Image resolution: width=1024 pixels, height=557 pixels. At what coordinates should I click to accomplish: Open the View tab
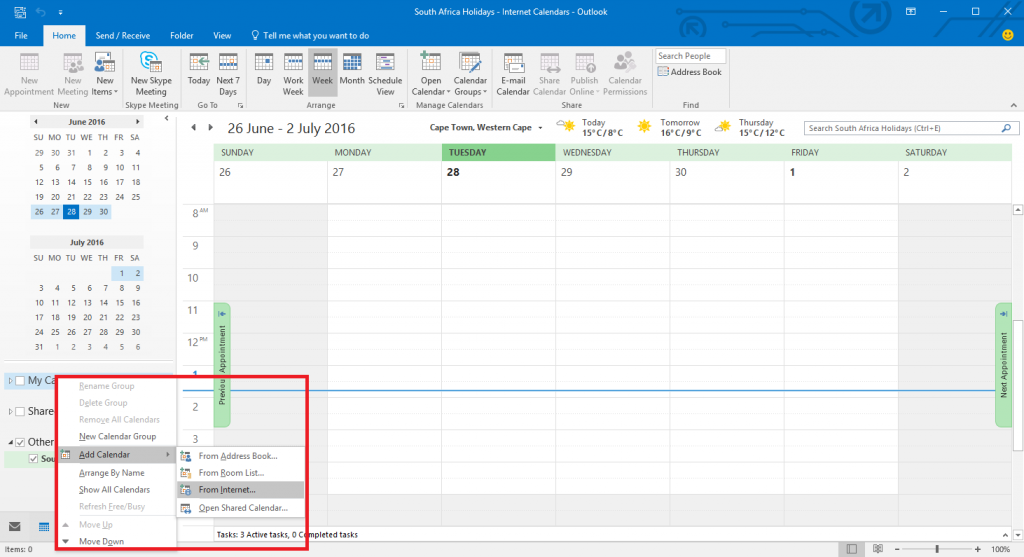point(222,35)
